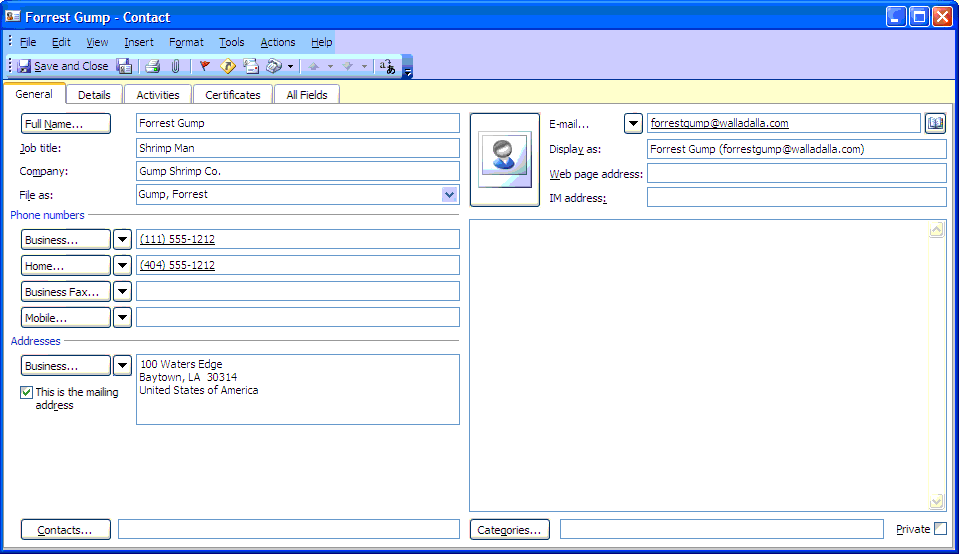Screen dimensions: 959x555
Task: Switch to the Details tab
Action: coord(94,95)
